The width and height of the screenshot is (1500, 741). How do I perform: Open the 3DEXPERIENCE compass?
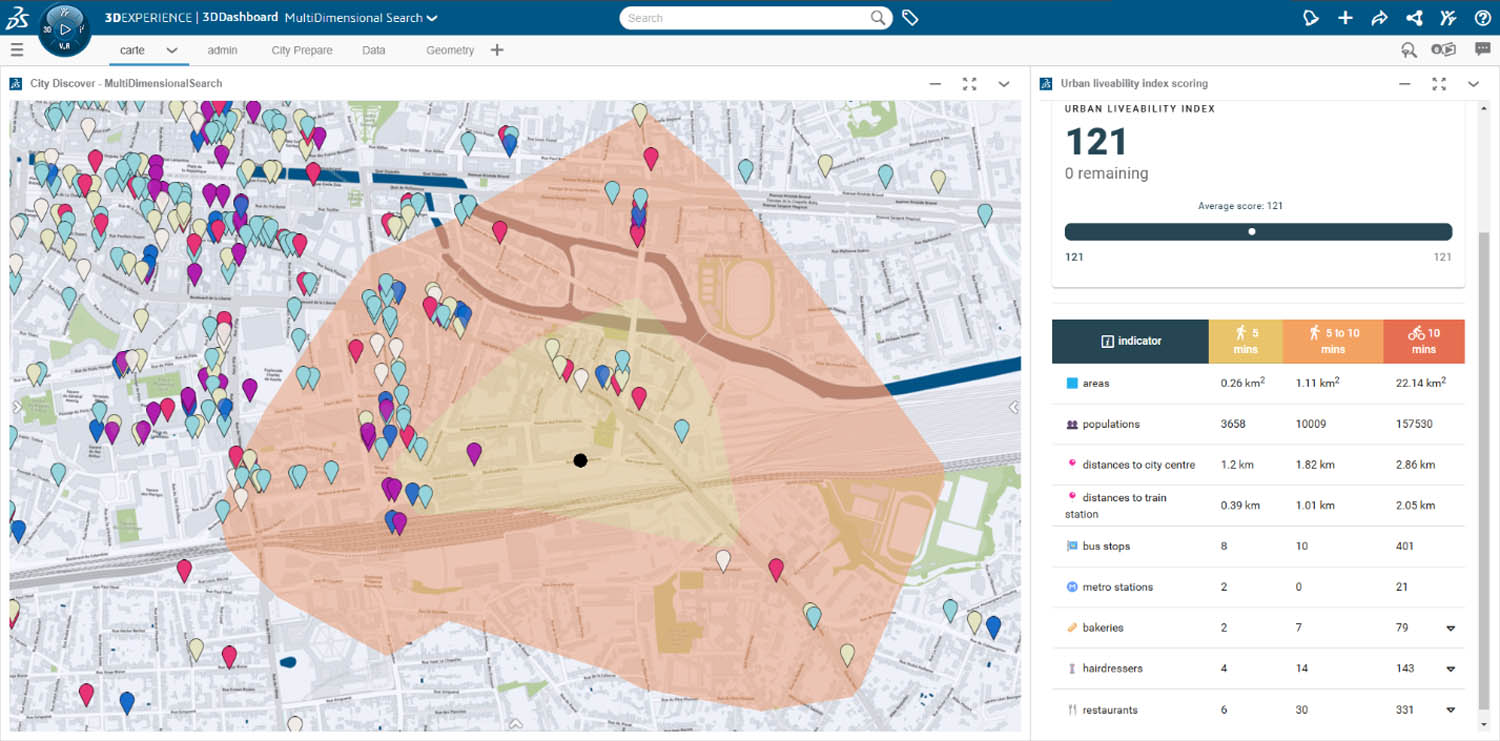pos(65,30)
